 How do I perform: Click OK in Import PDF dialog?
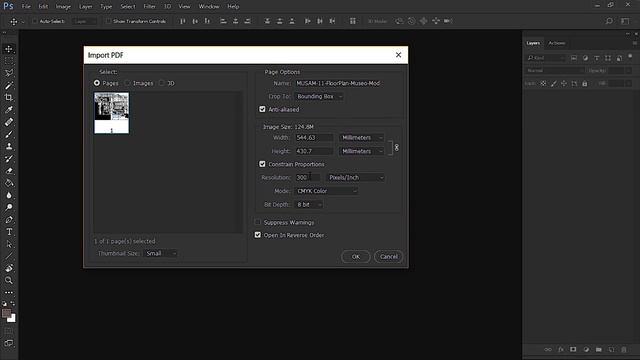pos(356,256)
